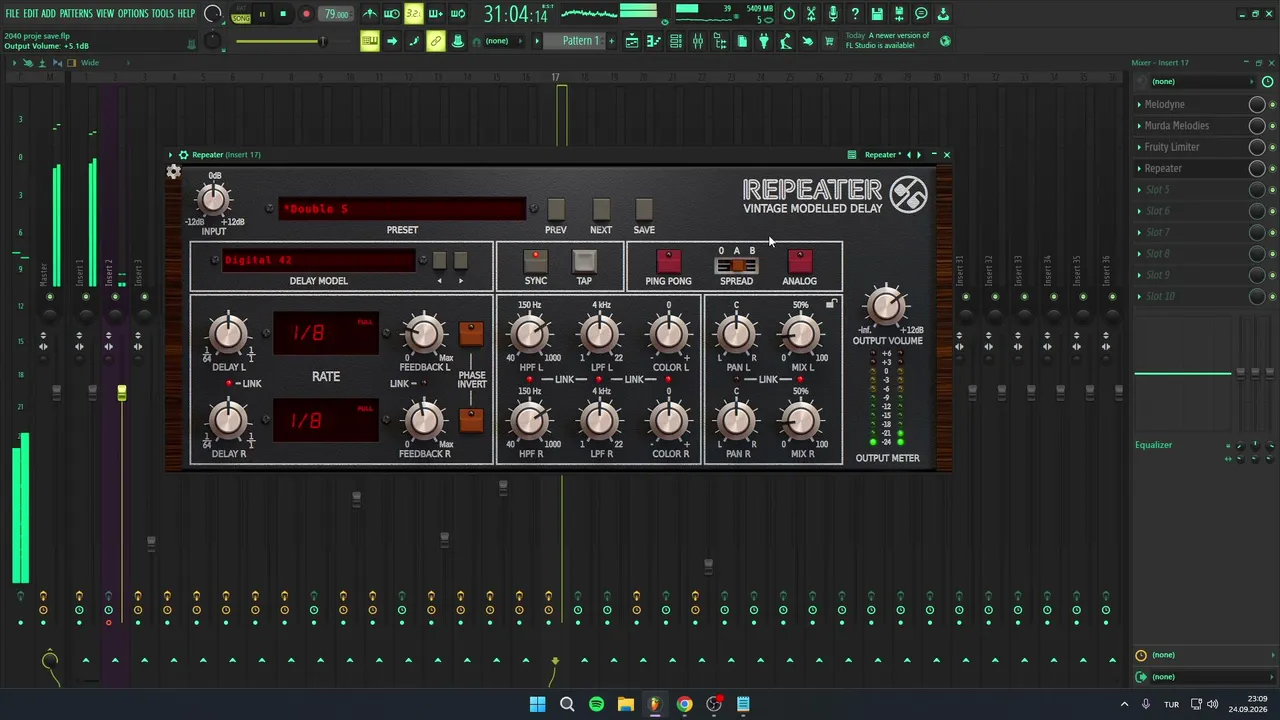Open the playlist view icon in toolbar
Image resolution: width=1280 pixels, height=720 pixels.
click(632, 41)
